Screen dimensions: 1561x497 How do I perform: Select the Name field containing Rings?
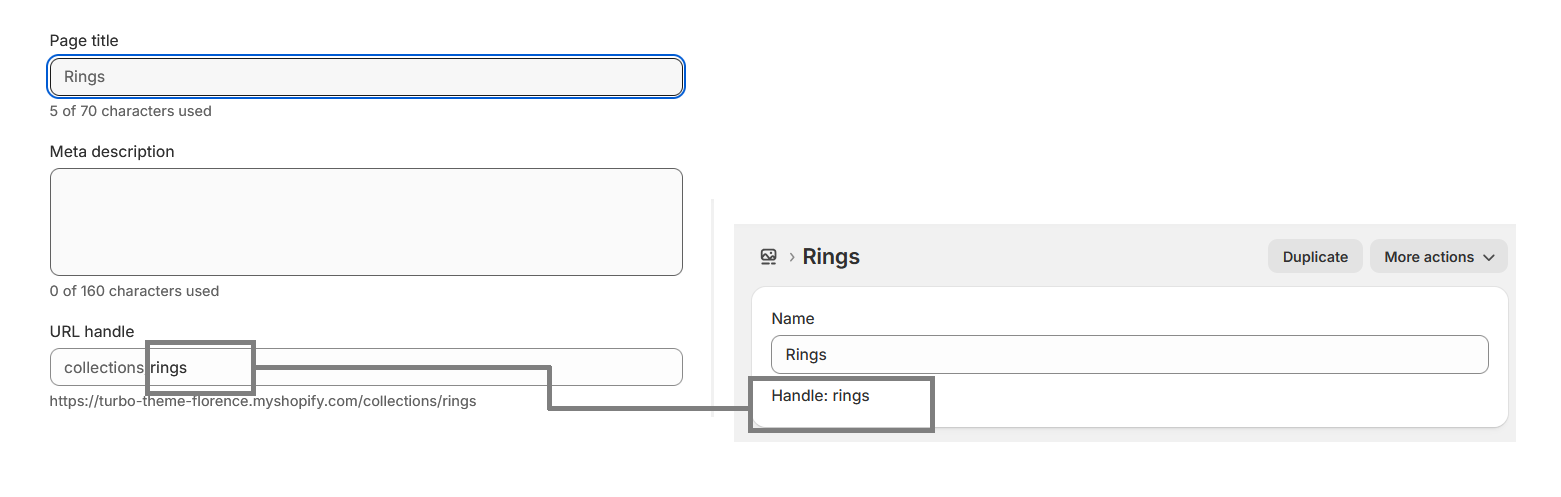point(1129,354)
